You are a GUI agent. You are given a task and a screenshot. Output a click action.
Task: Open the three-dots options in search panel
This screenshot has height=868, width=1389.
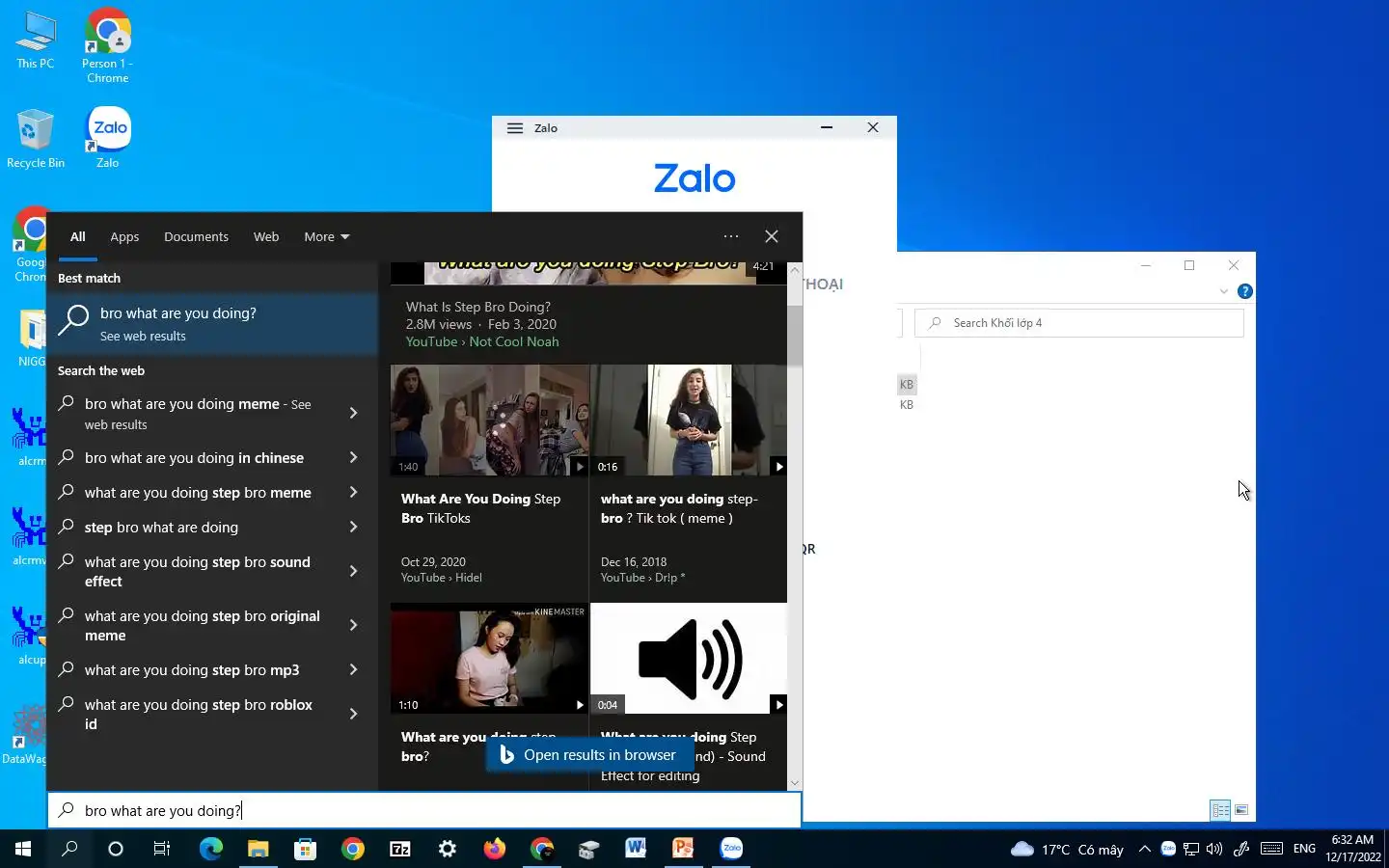(731, 236)
